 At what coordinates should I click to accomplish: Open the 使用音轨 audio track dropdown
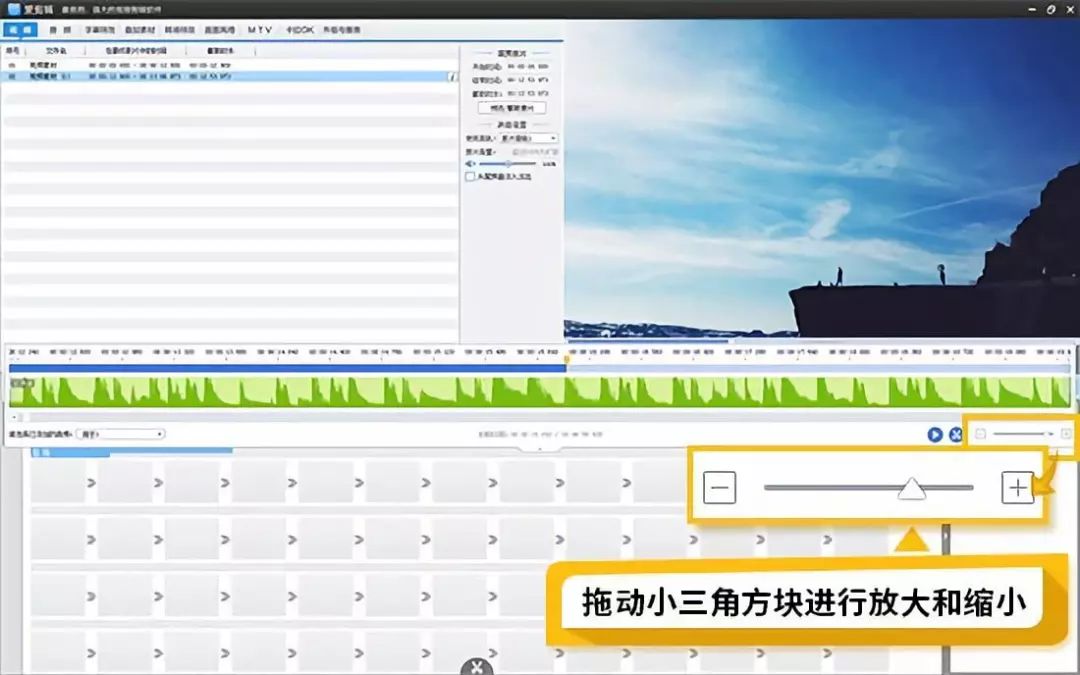[528, 138]
